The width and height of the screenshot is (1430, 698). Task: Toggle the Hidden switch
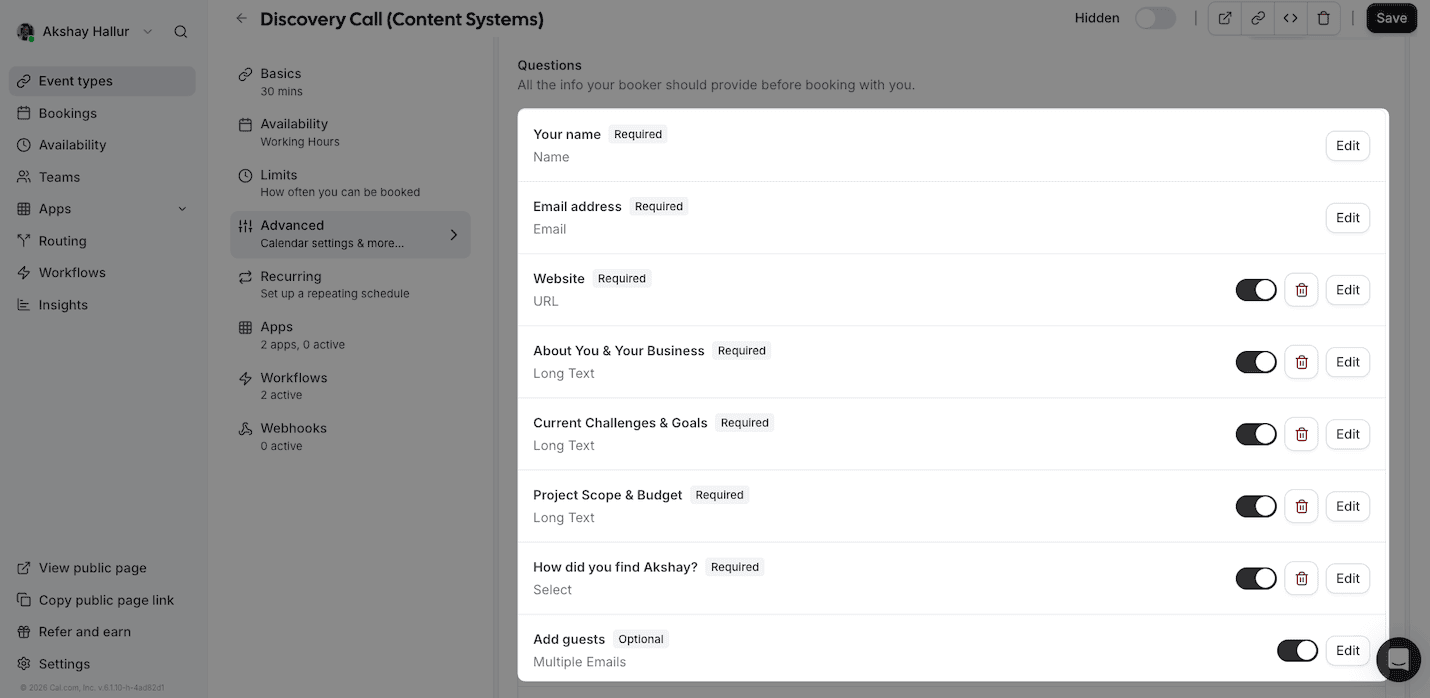click(x=1155, y=18)
